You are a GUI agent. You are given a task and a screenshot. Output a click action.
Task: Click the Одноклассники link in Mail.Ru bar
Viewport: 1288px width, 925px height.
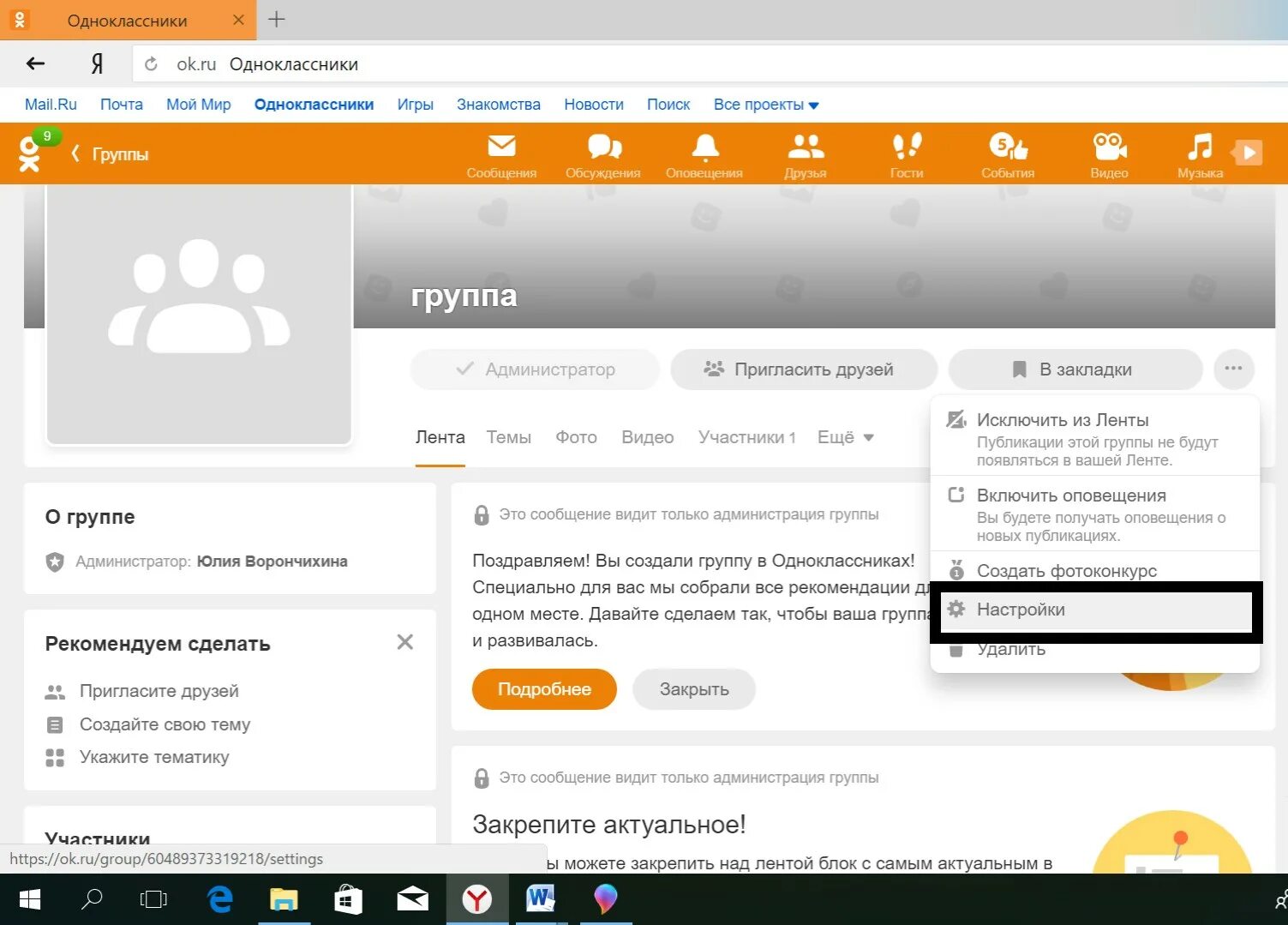pos(314,105)
